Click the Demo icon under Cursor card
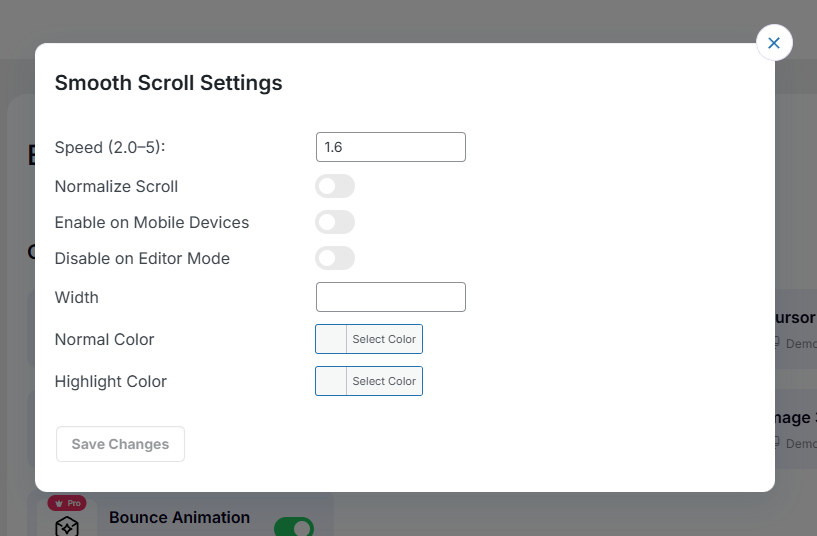The width and height of the screenshot is (817, 536). pos(777,342)
